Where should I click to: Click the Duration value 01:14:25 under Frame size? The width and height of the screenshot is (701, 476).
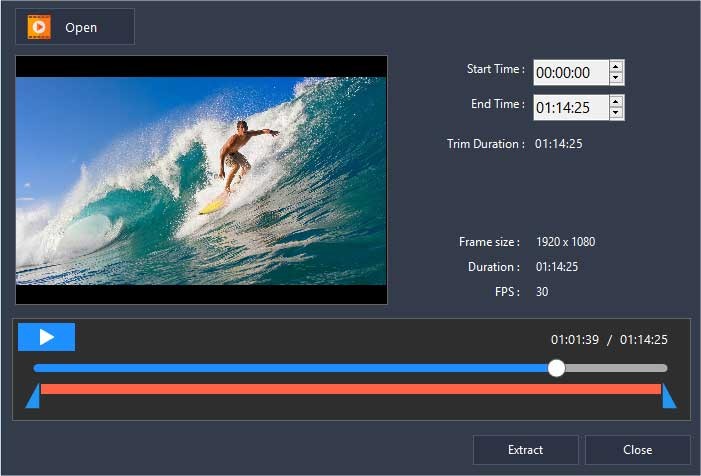click(557, 267)
